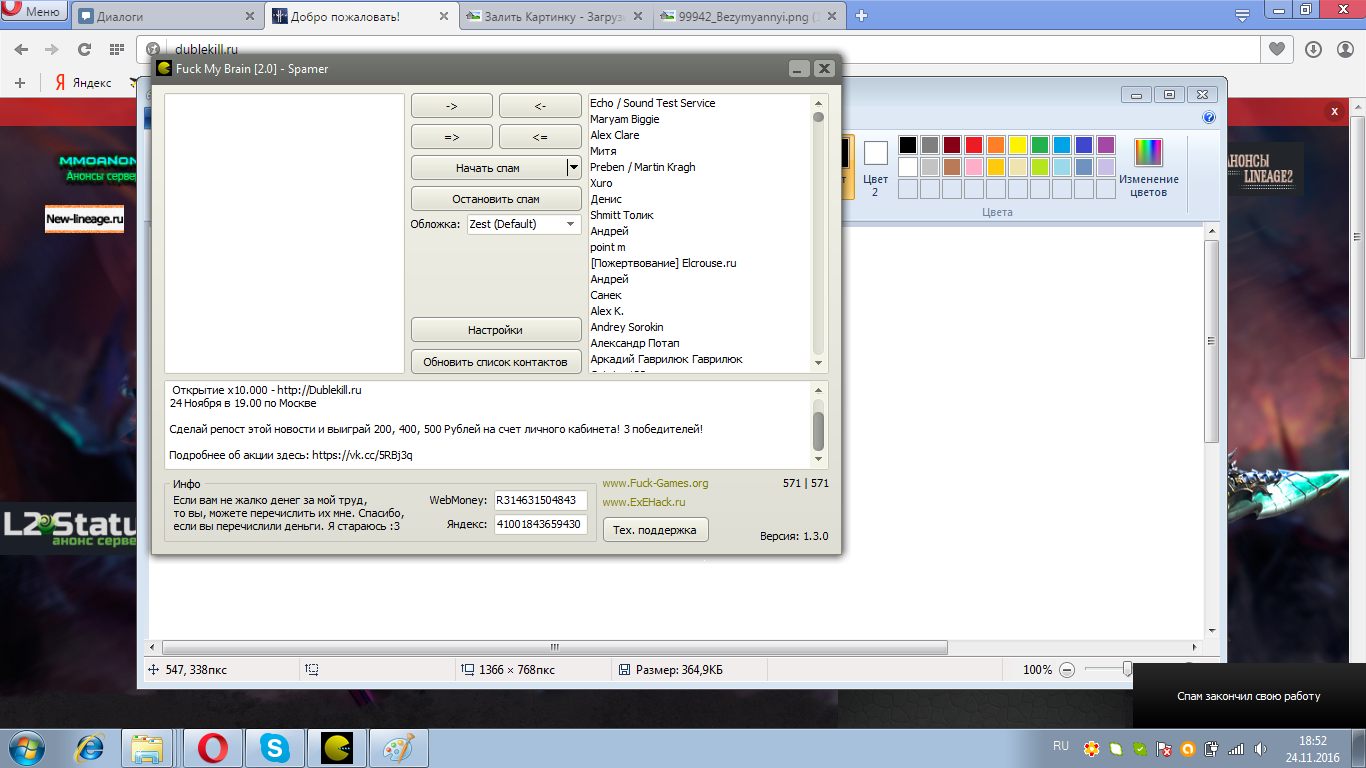Switch to Opera via taskbar icon
The width and height of the screenshot is (1366, 768).
(212, 747)
